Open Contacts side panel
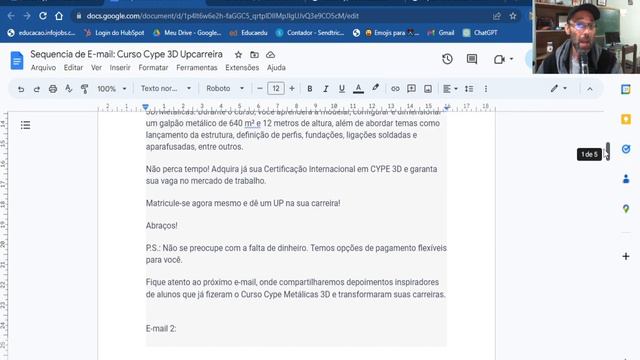The image size is (640, 360). click(x=626, y=179)
